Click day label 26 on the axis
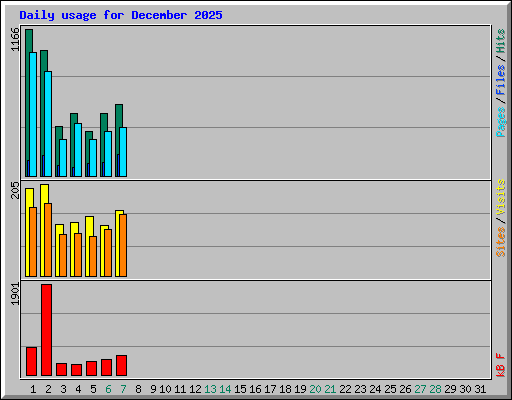Image resolution: width=512 pixels, height=400 pixels. coord(405,389)
